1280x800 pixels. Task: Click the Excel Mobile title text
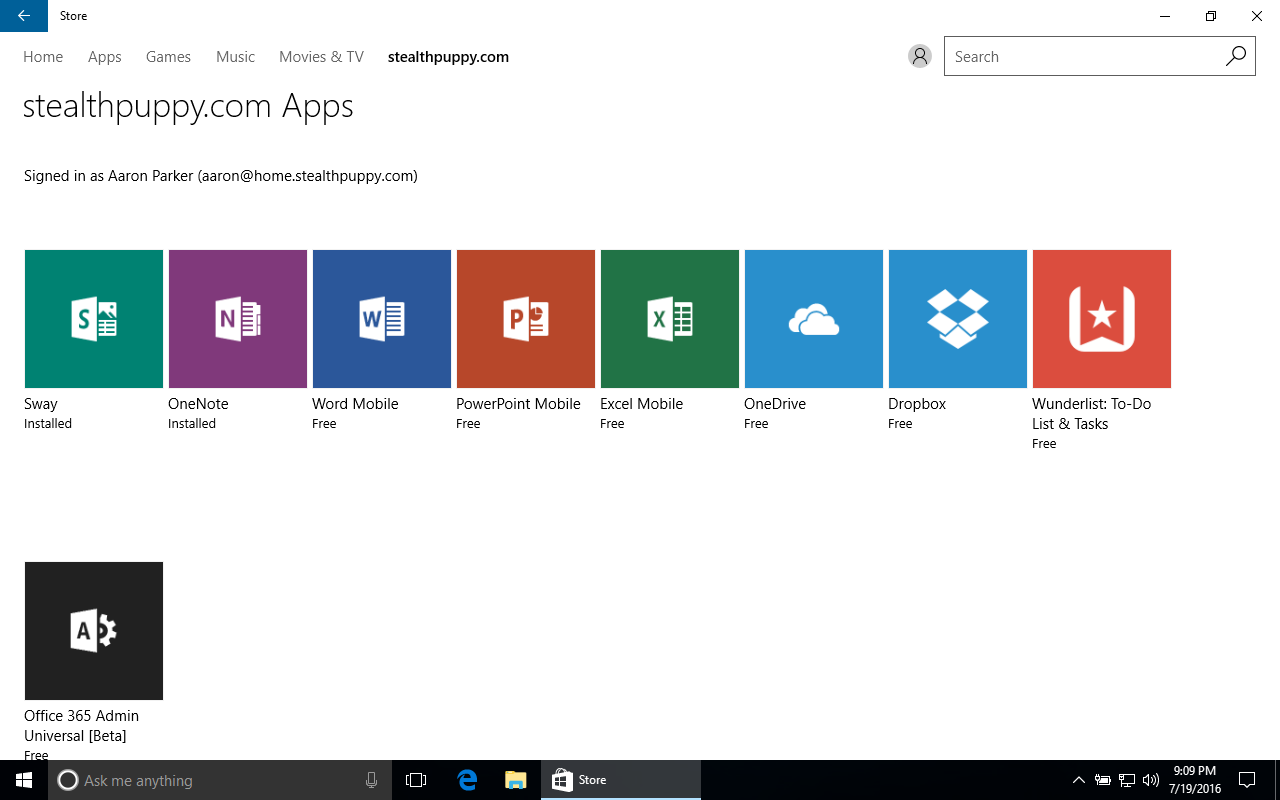click(x=641, y=404)
